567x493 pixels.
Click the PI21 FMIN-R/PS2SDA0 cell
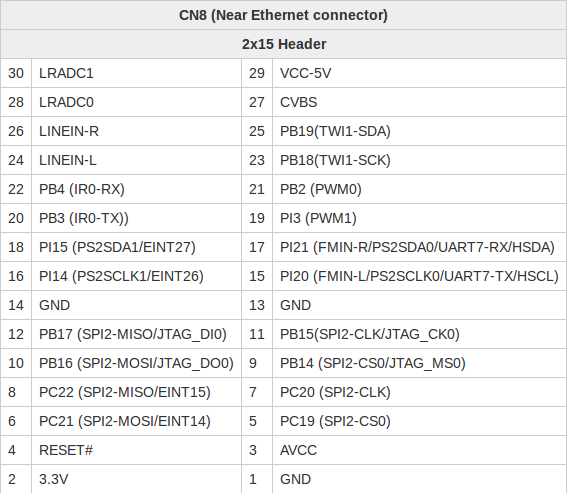(x=419, y=247)
